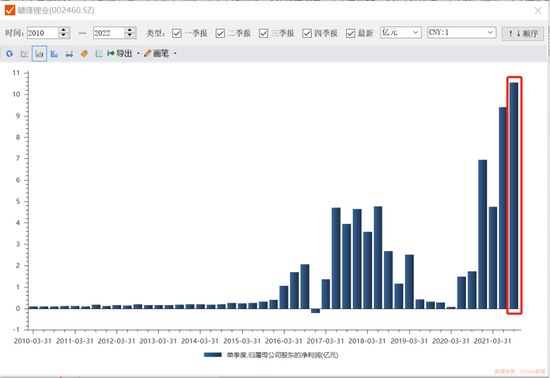550x378 pixels.
Task: Open the 导出 export dropdown arrow
Action: (138, 54)
